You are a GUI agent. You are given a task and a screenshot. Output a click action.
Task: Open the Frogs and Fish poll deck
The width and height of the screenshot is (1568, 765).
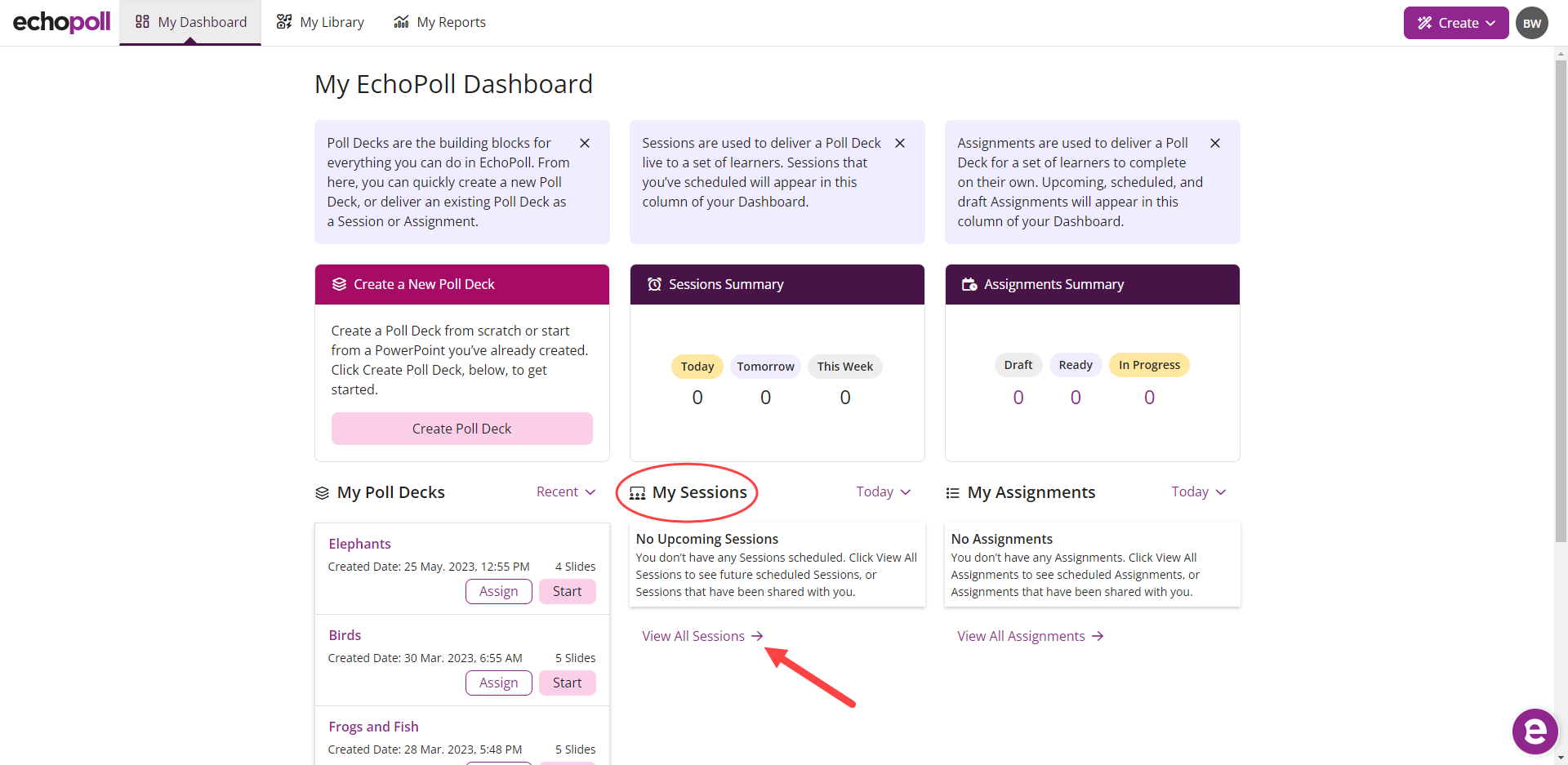click(x=373, y=727)
